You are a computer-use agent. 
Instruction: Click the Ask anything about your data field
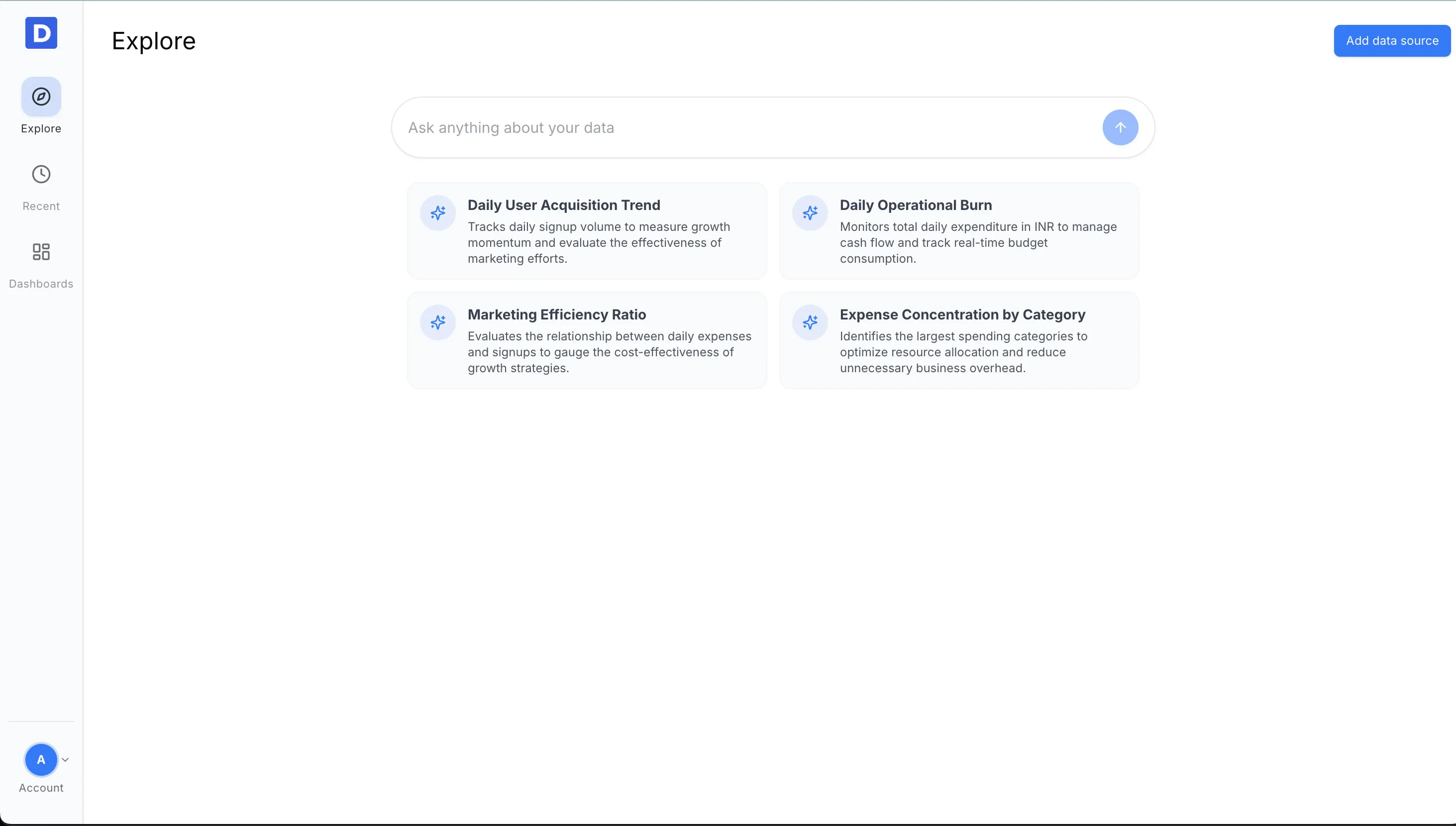(x=681, y=127)
